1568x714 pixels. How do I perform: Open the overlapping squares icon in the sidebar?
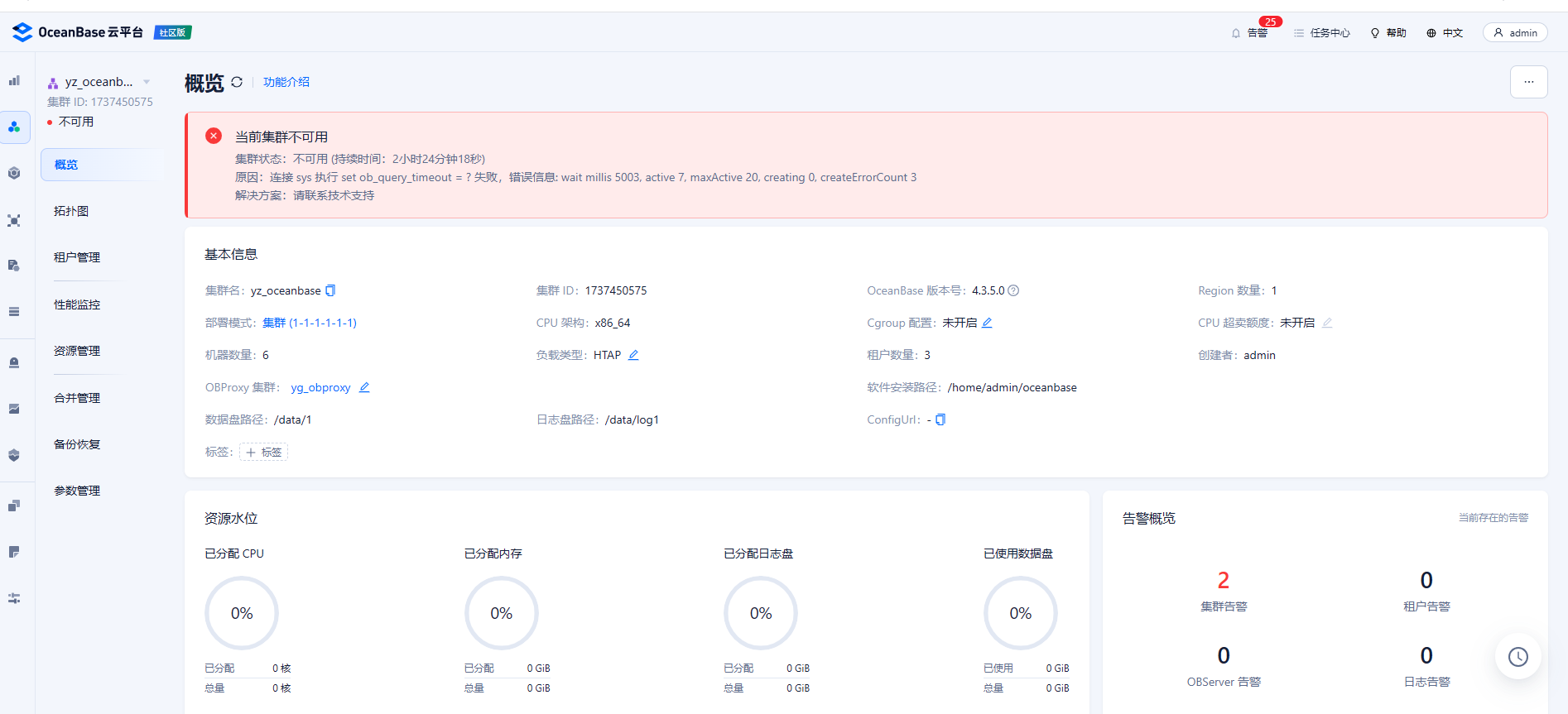click(14, 506)
